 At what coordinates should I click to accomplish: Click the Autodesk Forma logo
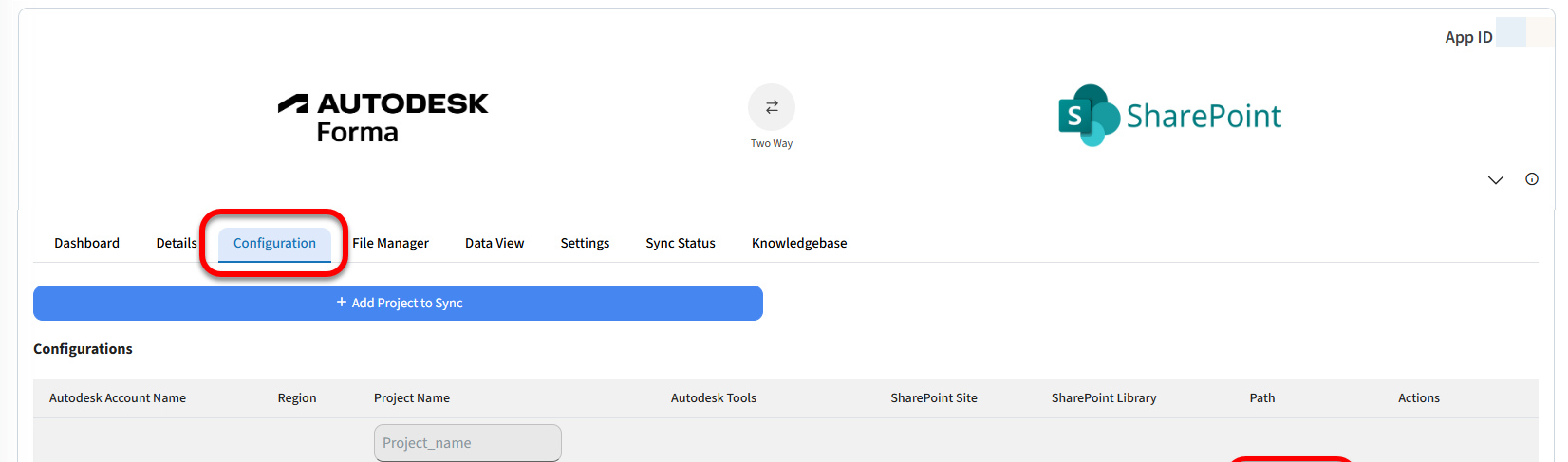click(383, 117)
